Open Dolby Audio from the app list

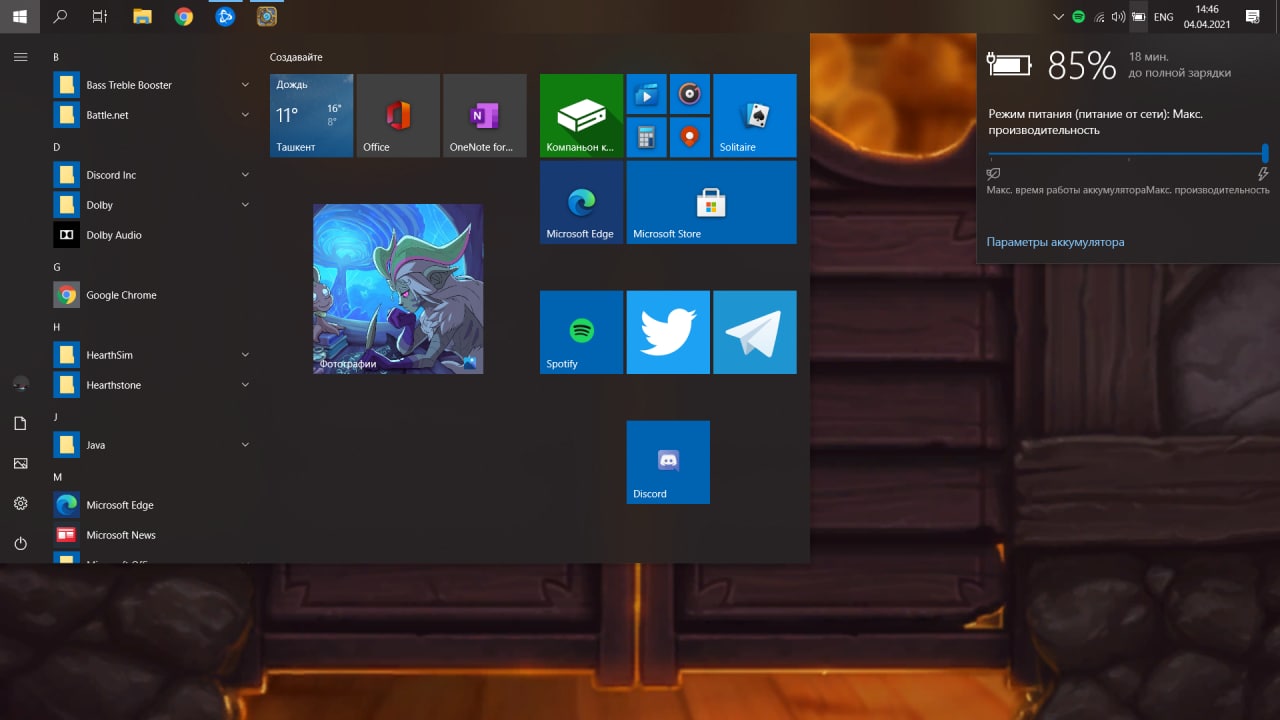(153, 235)
